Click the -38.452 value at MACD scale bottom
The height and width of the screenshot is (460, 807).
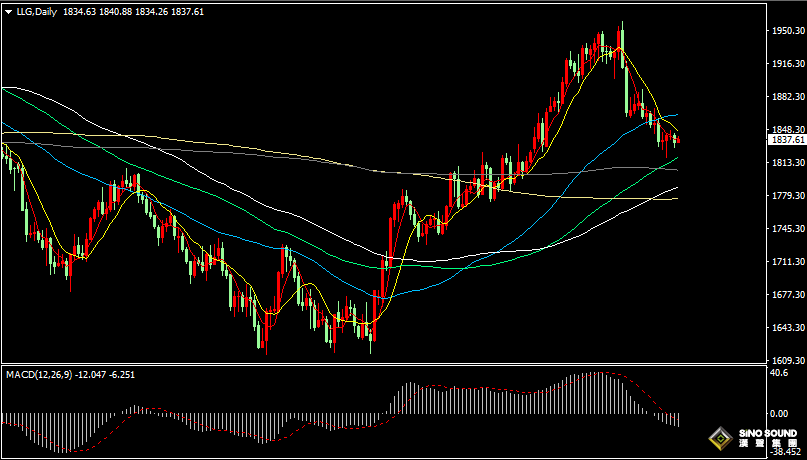[x=787, y=453]
